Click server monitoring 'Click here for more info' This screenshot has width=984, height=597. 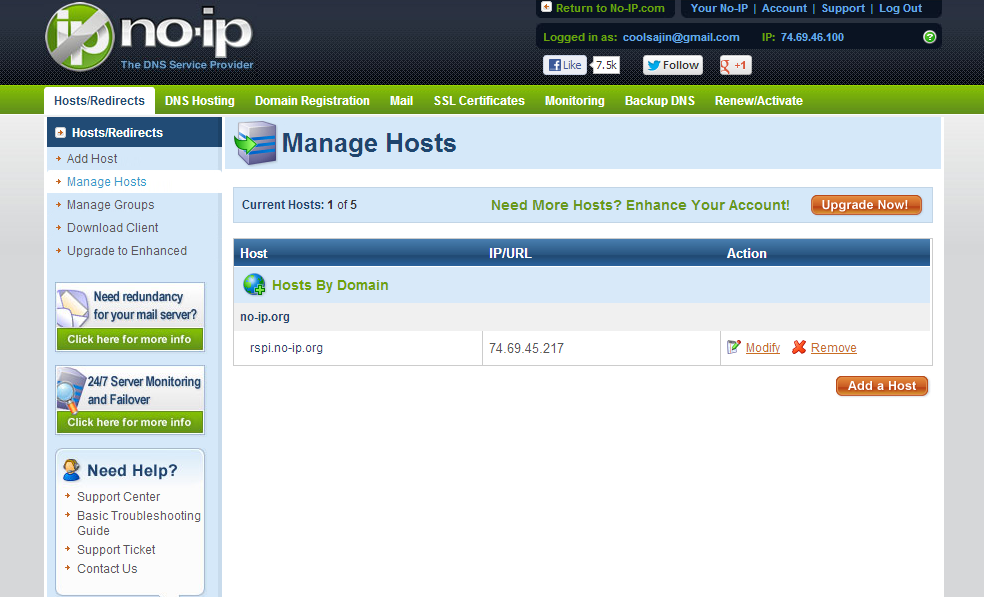pyautogui.click(x=129, y=422)
